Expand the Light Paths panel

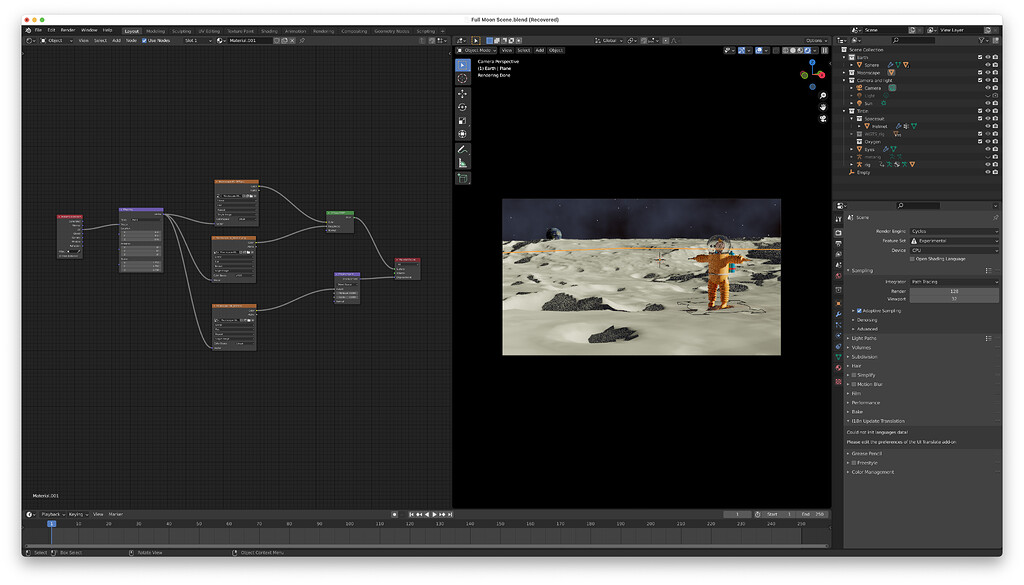(863, 338)
